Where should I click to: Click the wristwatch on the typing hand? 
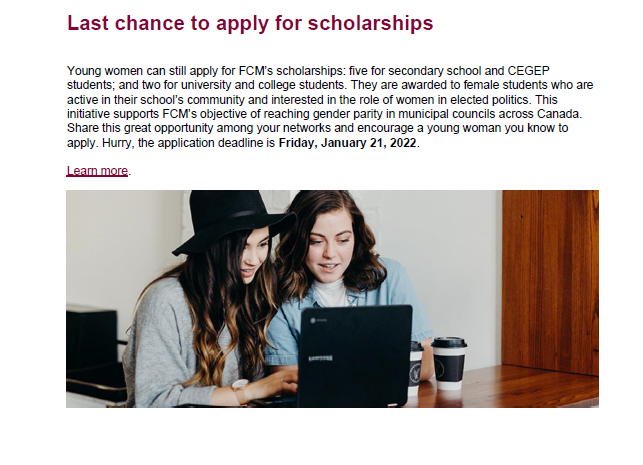[239, 390]
